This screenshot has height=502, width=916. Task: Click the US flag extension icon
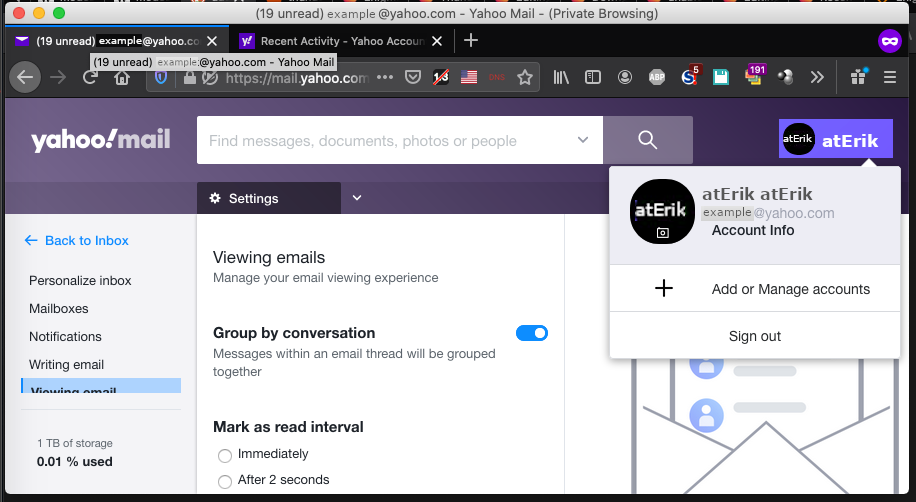coord(469,77)
